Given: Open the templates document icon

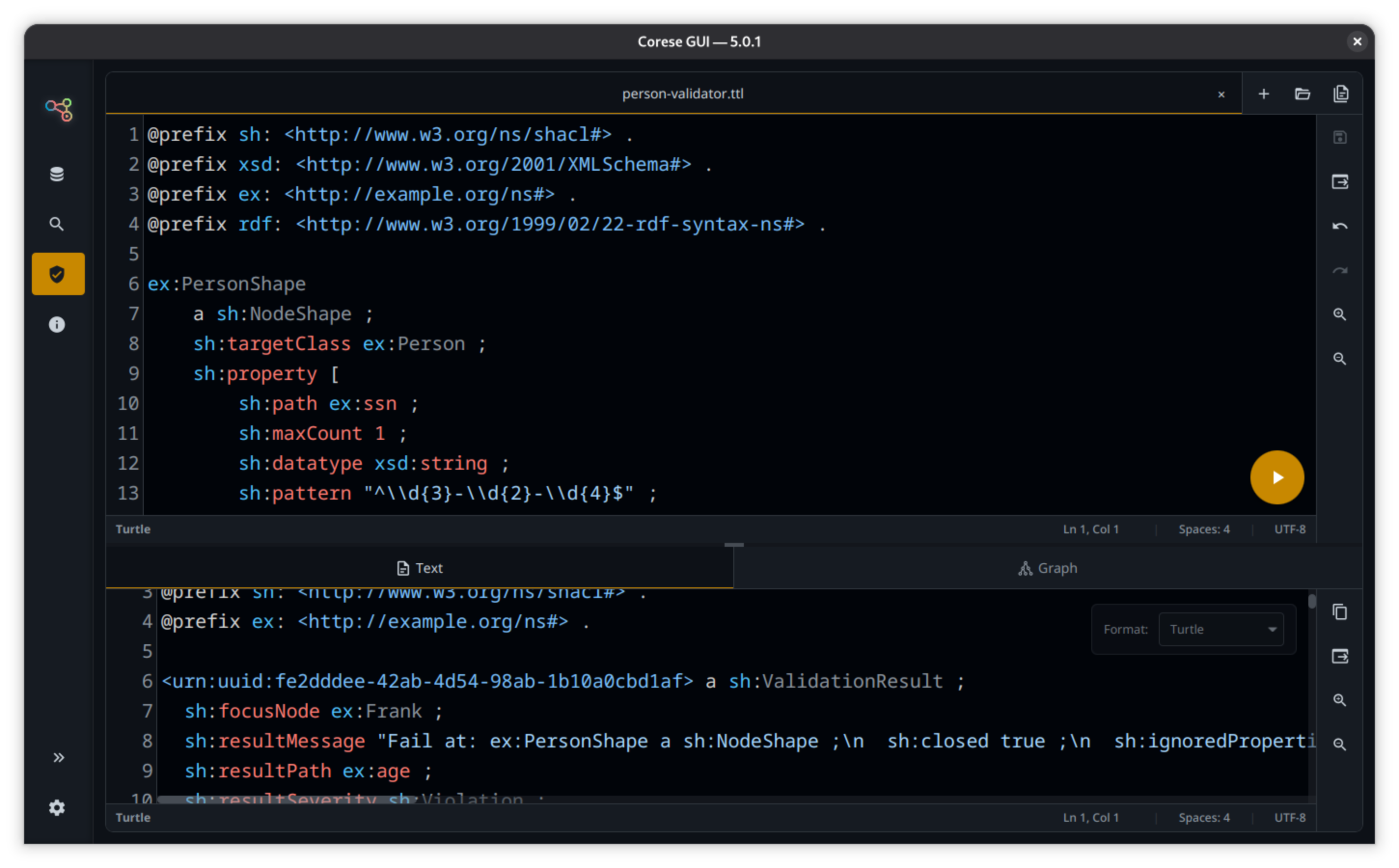Looking at the screenshot, I should [1341, 94].
